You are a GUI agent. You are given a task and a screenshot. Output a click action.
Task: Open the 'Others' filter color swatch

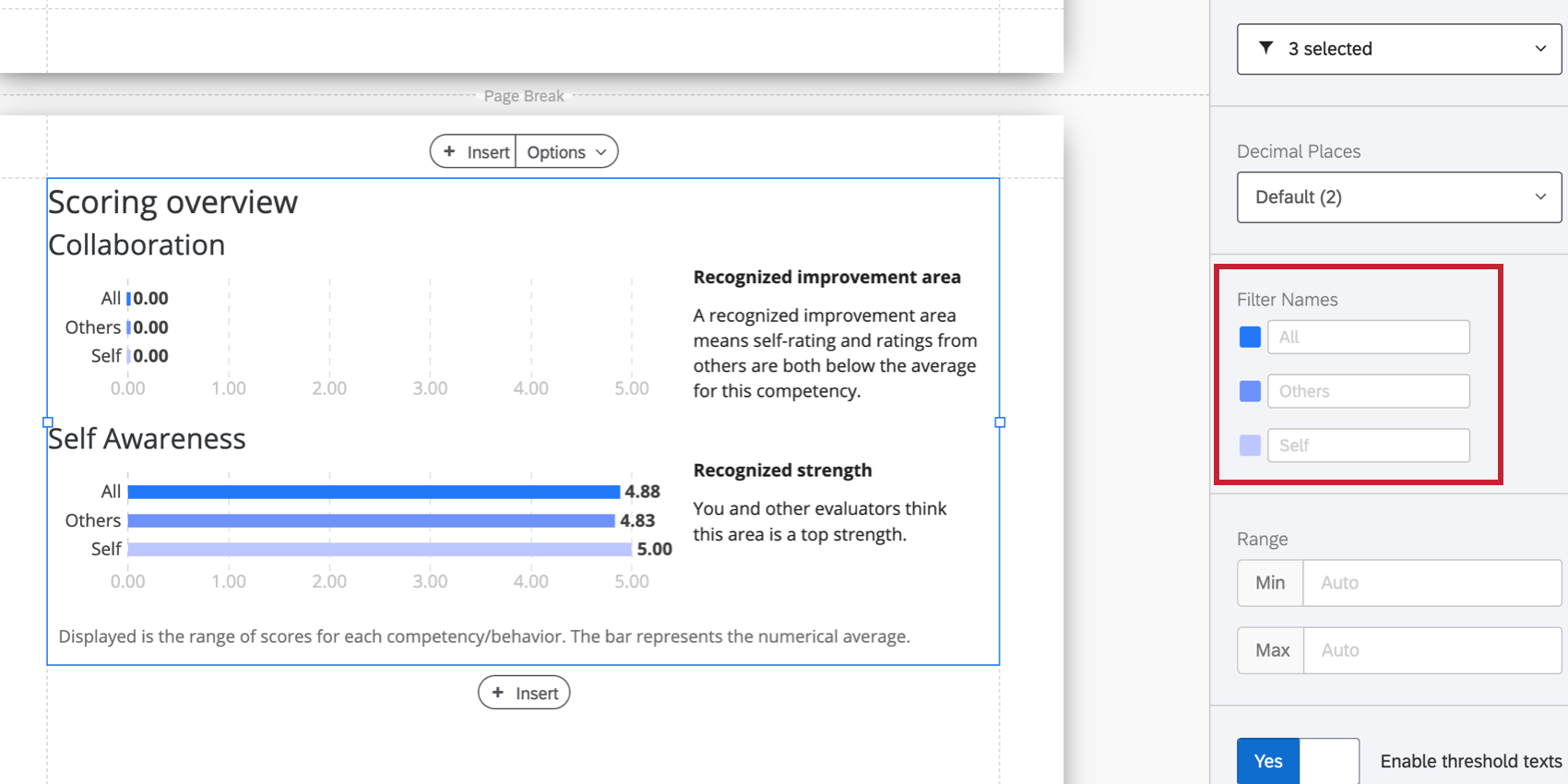pyautogui.click(x=1250, y=391)
